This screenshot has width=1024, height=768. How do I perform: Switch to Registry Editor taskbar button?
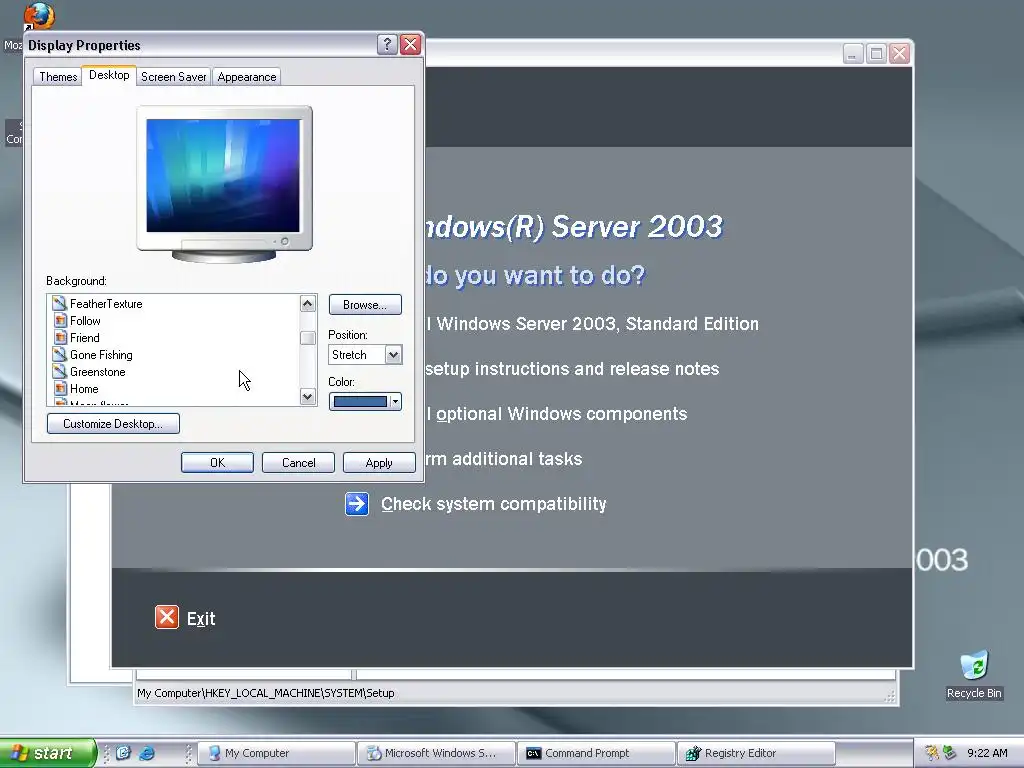(756, 753)
